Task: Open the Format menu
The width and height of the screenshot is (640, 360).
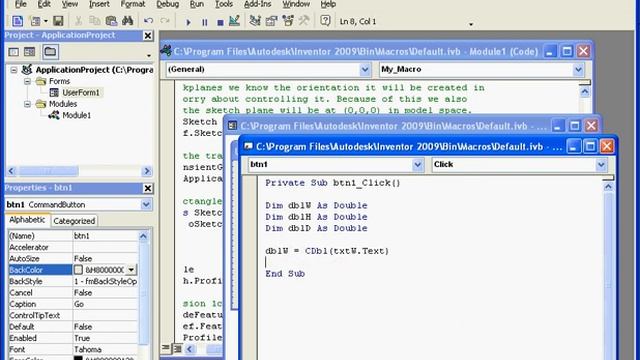Action: (x=133, y=4)
